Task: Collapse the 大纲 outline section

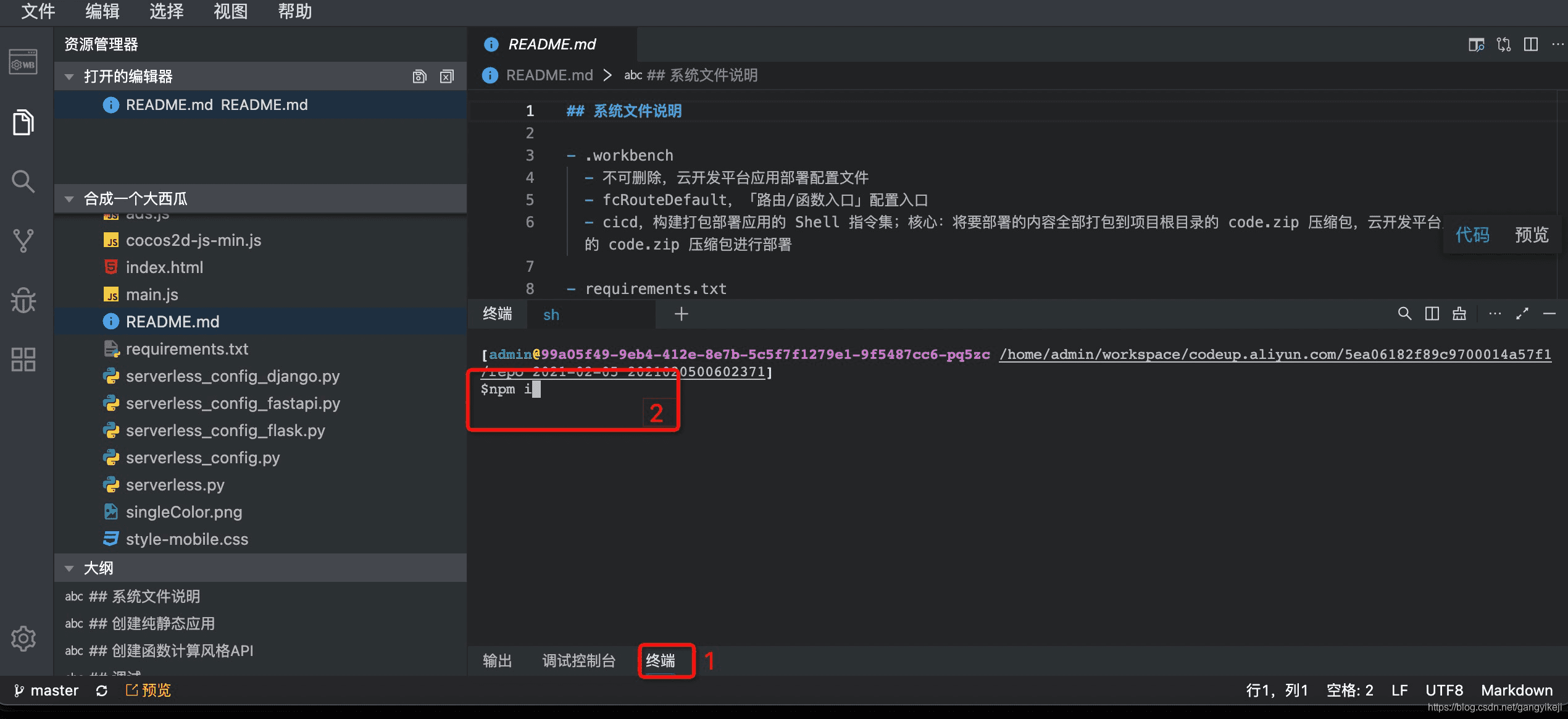Action: tap(70, 567)
